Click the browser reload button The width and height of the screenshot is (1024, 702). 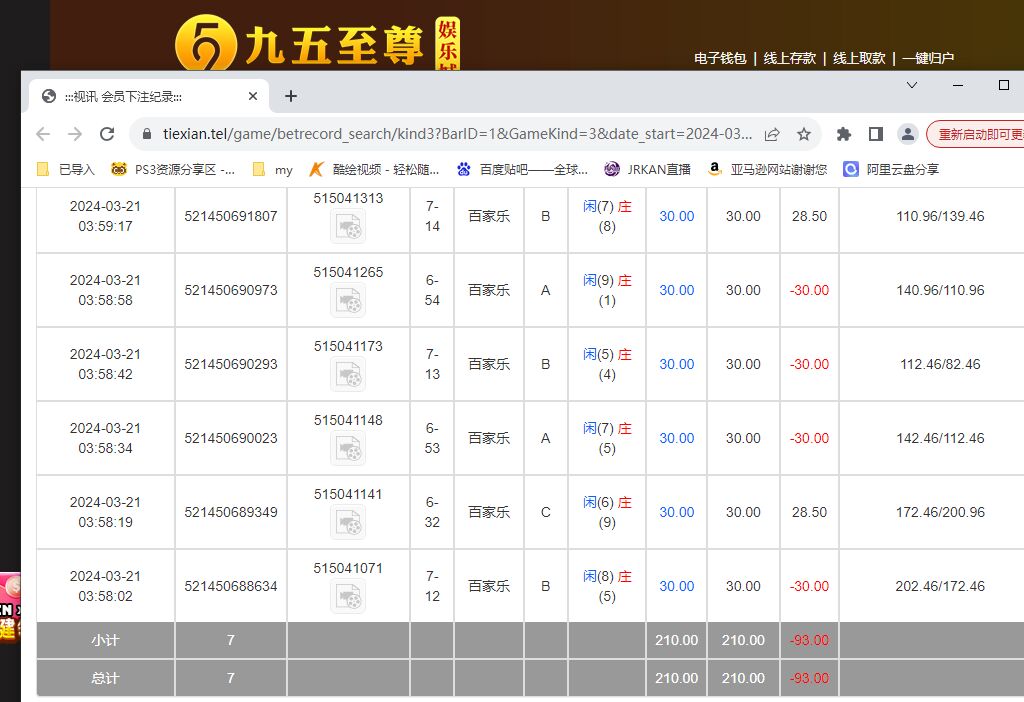(107, 134)
